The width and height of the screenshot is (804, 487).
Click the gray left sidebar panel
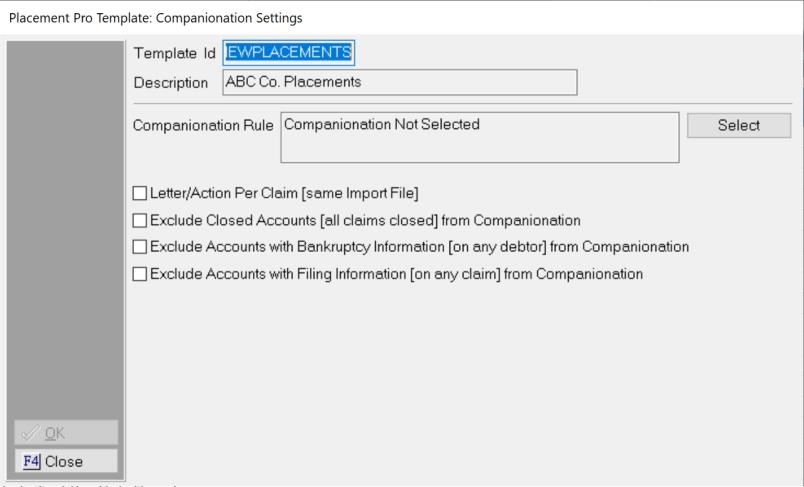(x=65, y=230)
